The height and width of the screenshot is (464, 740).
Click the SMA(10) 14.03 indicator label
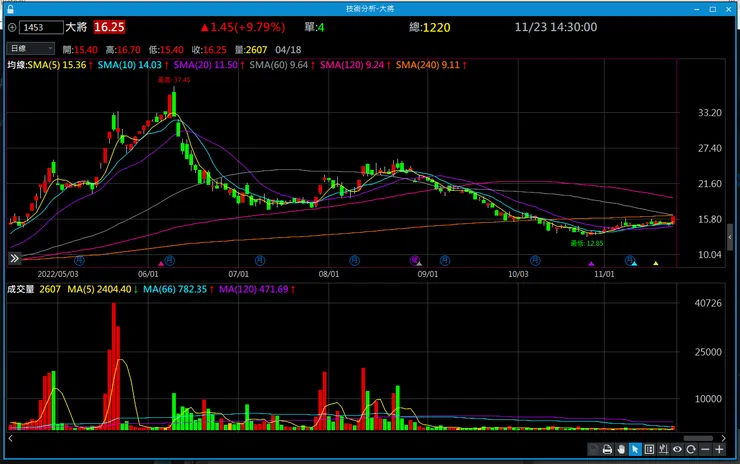(x=129, y=65)
